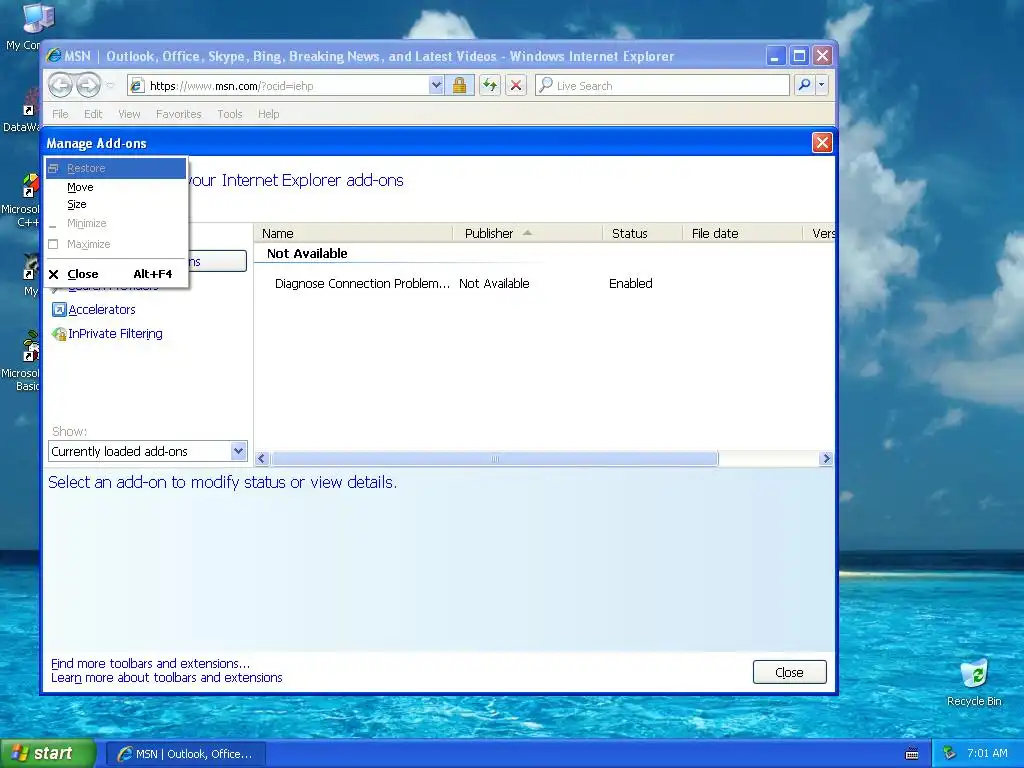
Task: Open Find more toolbars and extensions link
Action: 150,664
